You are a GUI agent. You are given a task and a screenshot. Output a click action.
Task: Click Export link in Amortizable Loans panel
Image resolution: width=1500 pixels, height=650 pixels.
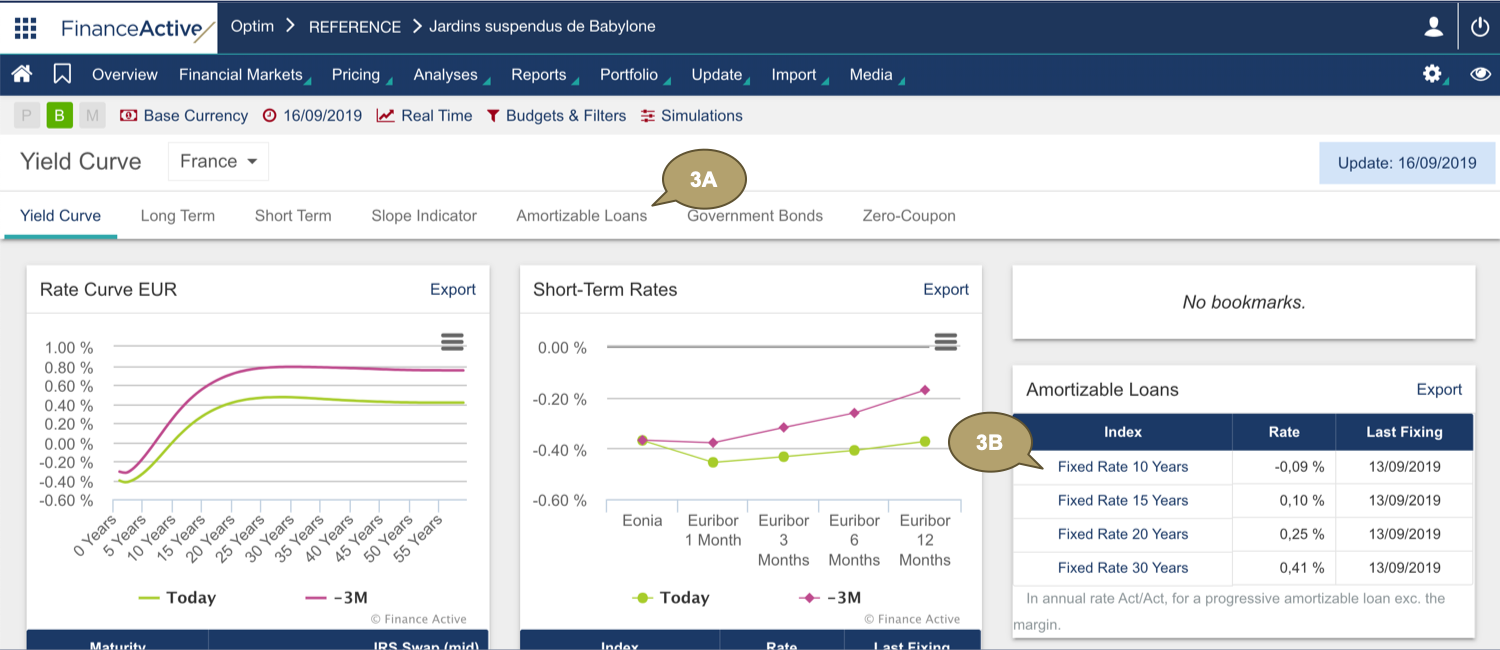tap(1439, 390)
